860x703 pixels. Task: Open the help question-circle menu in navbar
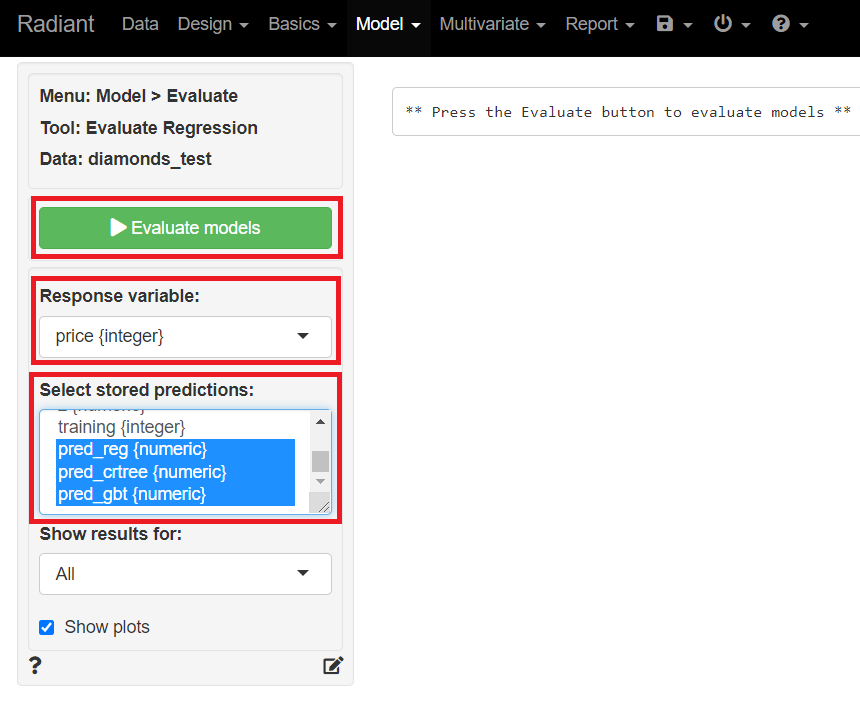coord(789,24)
